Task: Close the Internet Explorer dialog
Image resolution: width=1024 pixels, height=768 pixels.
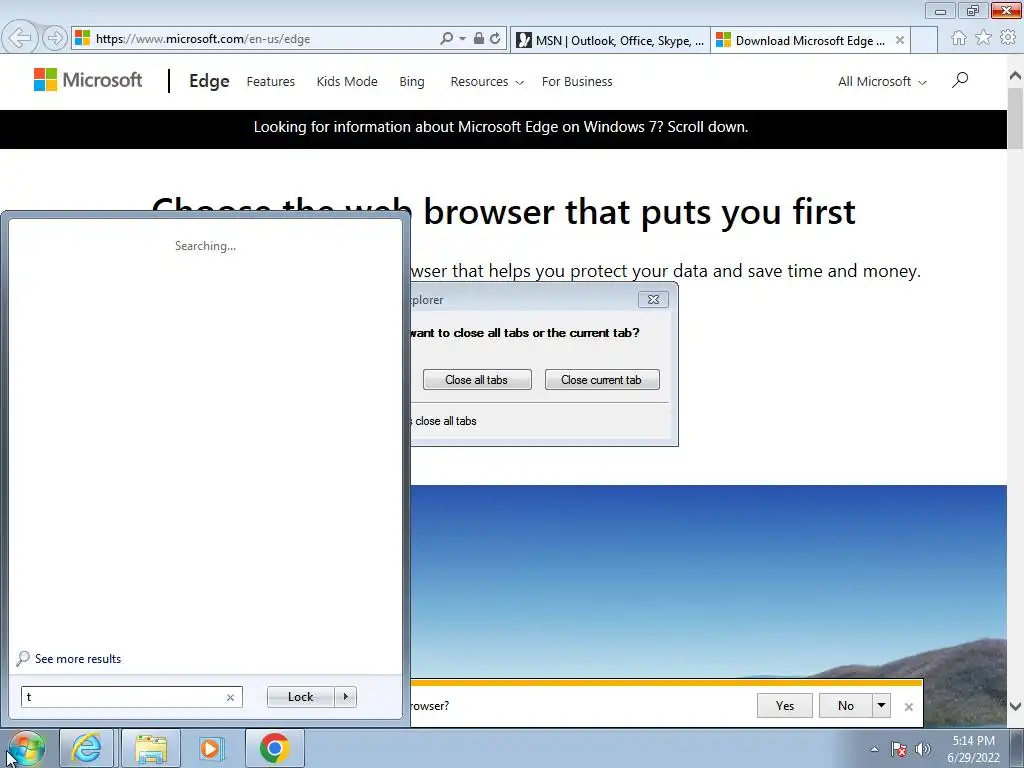Action: [653, 299]
